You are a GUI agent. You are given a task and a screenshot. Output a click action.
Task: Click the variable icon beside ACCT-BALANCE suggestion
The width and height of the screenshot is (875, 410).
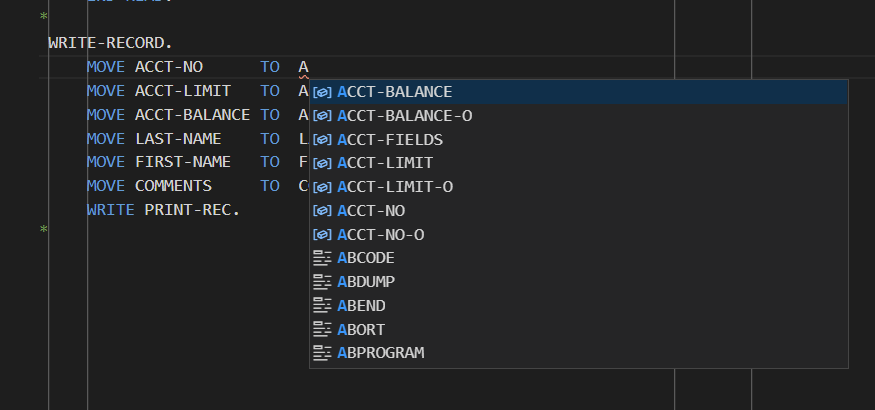pos(322,92)
